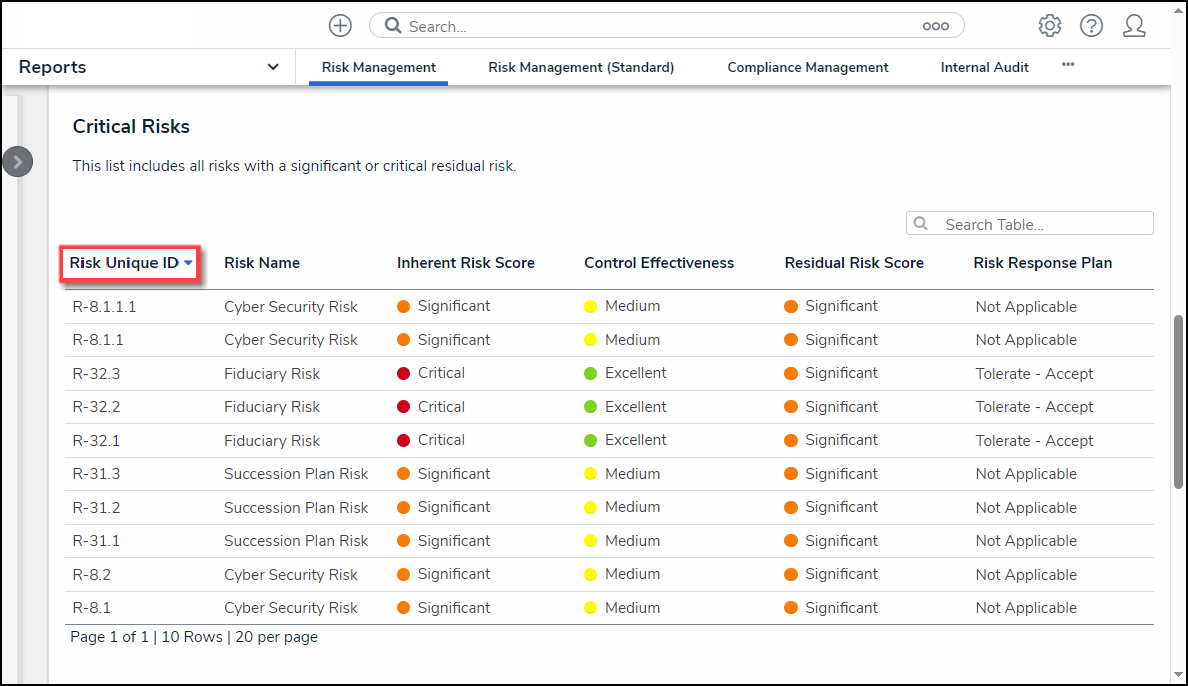Click the help question mark icon
The width and height of the screenshot is (1188, 686).
tap(1091, 26)
